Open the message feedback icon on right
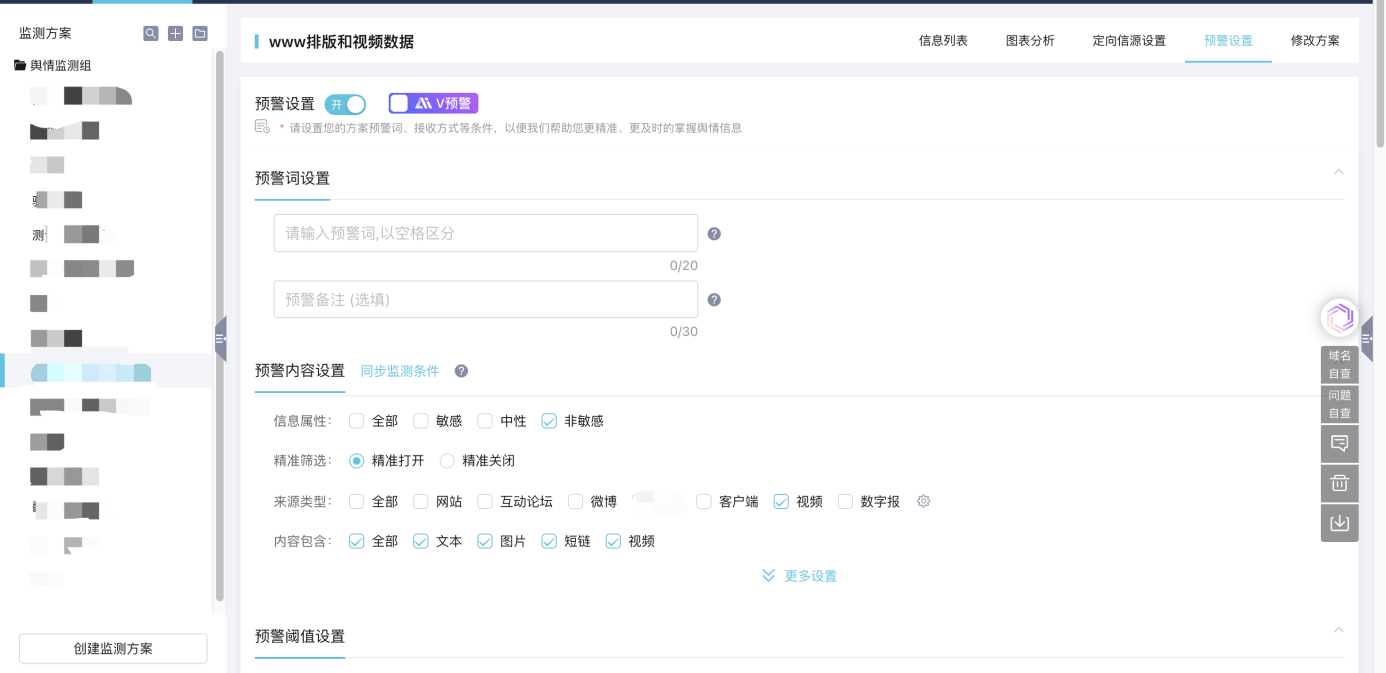 (1339, 443)
